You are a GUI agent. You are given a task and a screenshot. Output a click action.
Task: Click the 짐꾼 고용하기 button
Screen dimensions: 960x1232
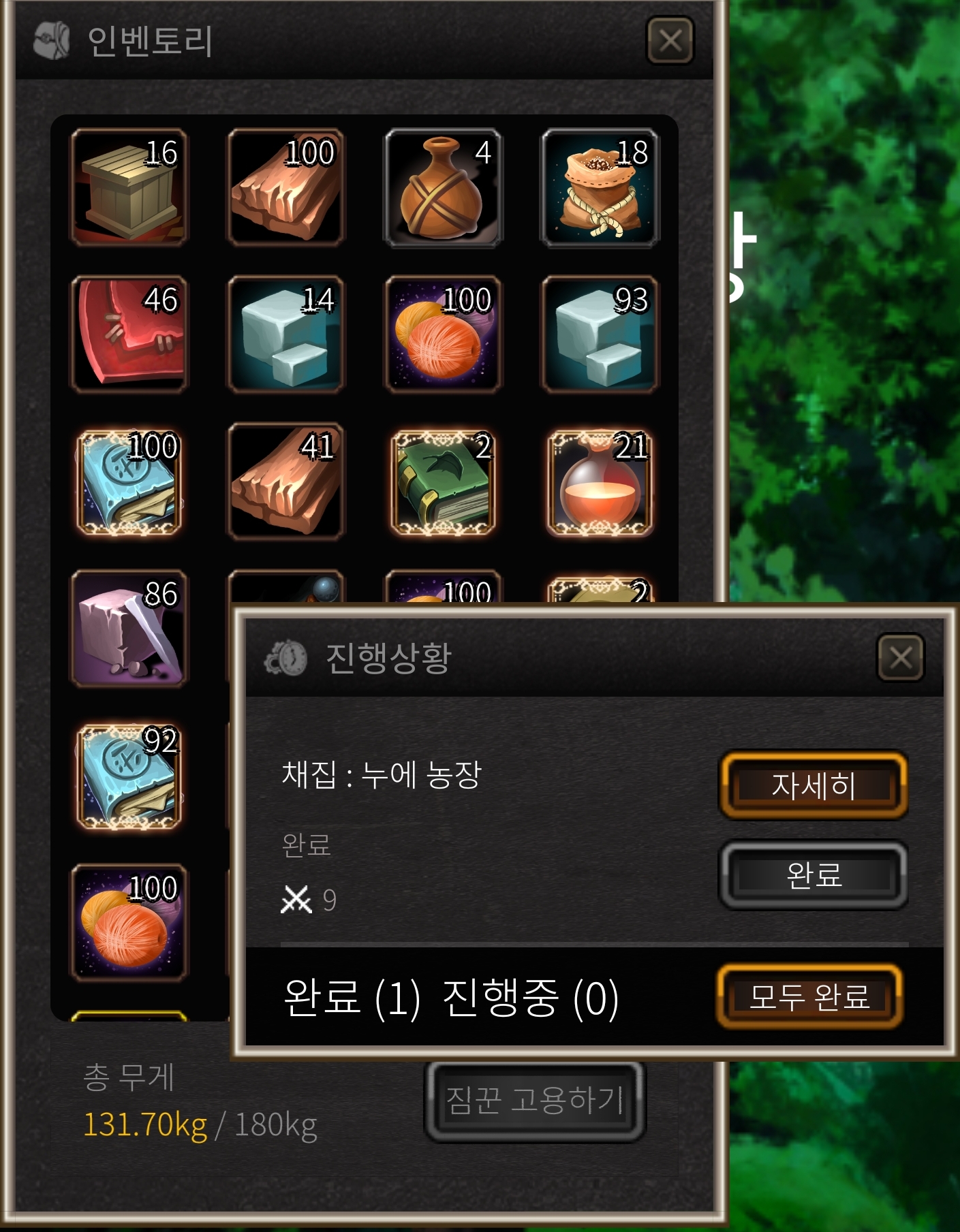[535, 1100]
